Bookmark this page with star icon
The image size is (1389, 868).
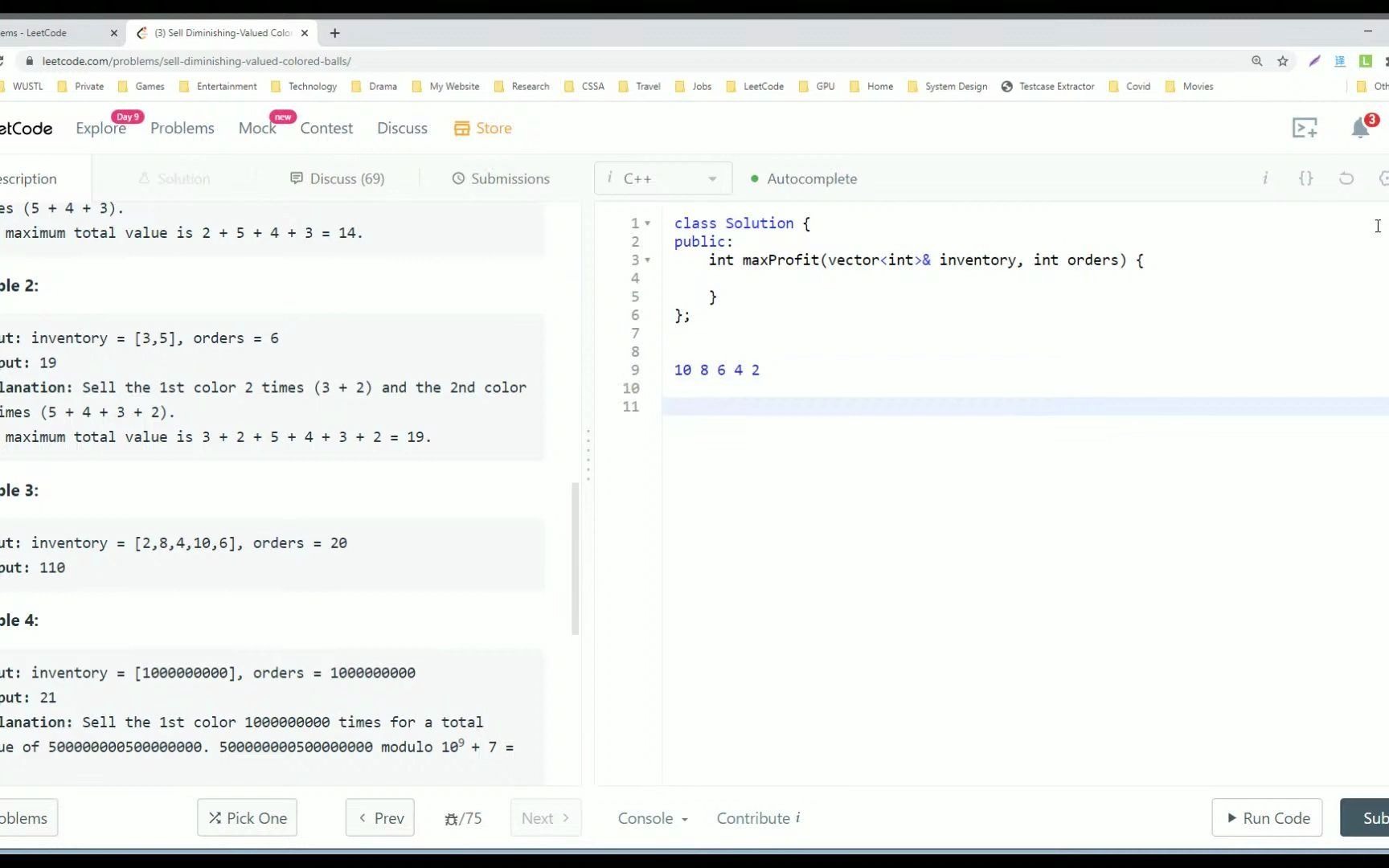point(1283,61)
